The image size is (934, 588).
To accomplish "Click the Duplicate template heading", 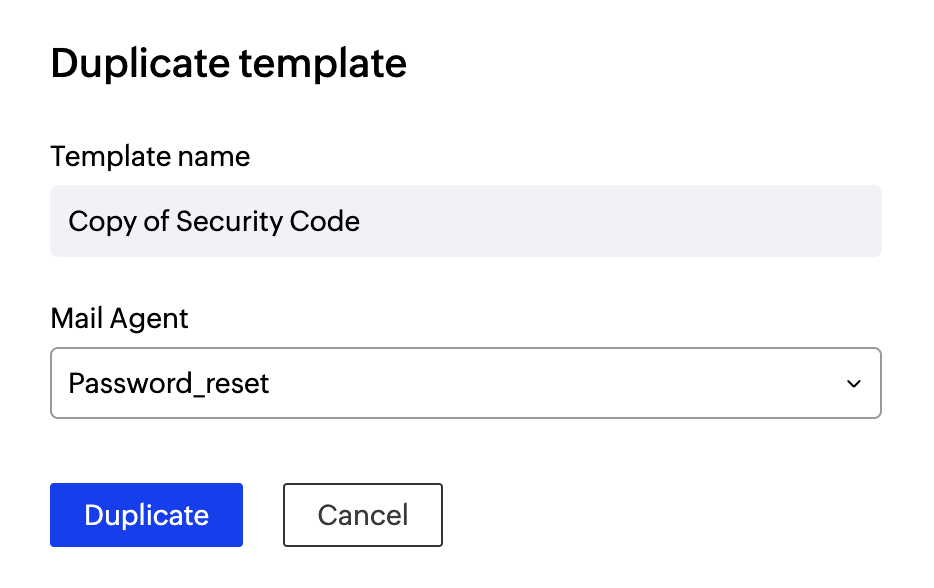I will point(228,64).
